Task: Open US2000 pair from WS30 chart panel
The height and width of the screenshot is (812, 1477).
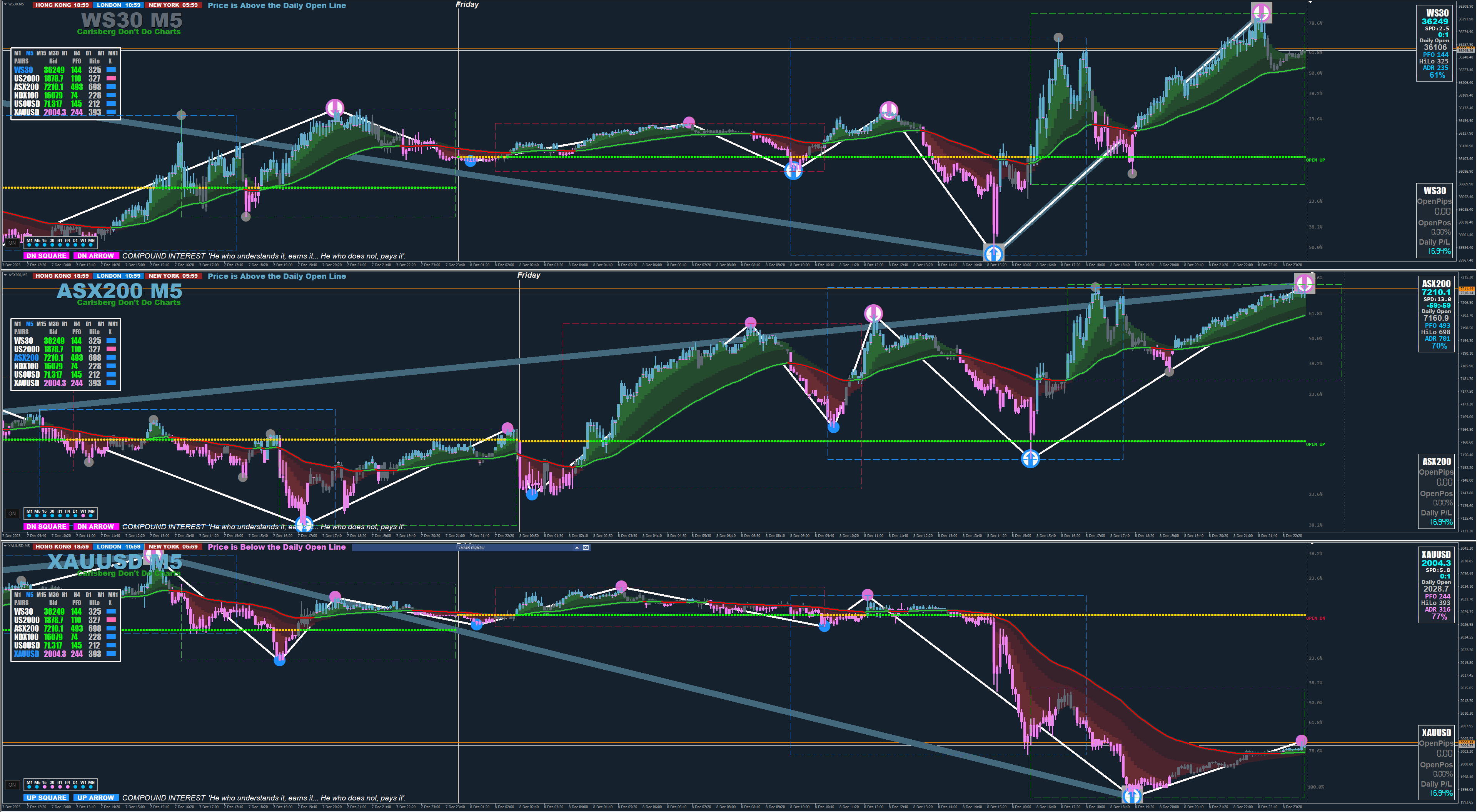Action: [x=27, y=78]
